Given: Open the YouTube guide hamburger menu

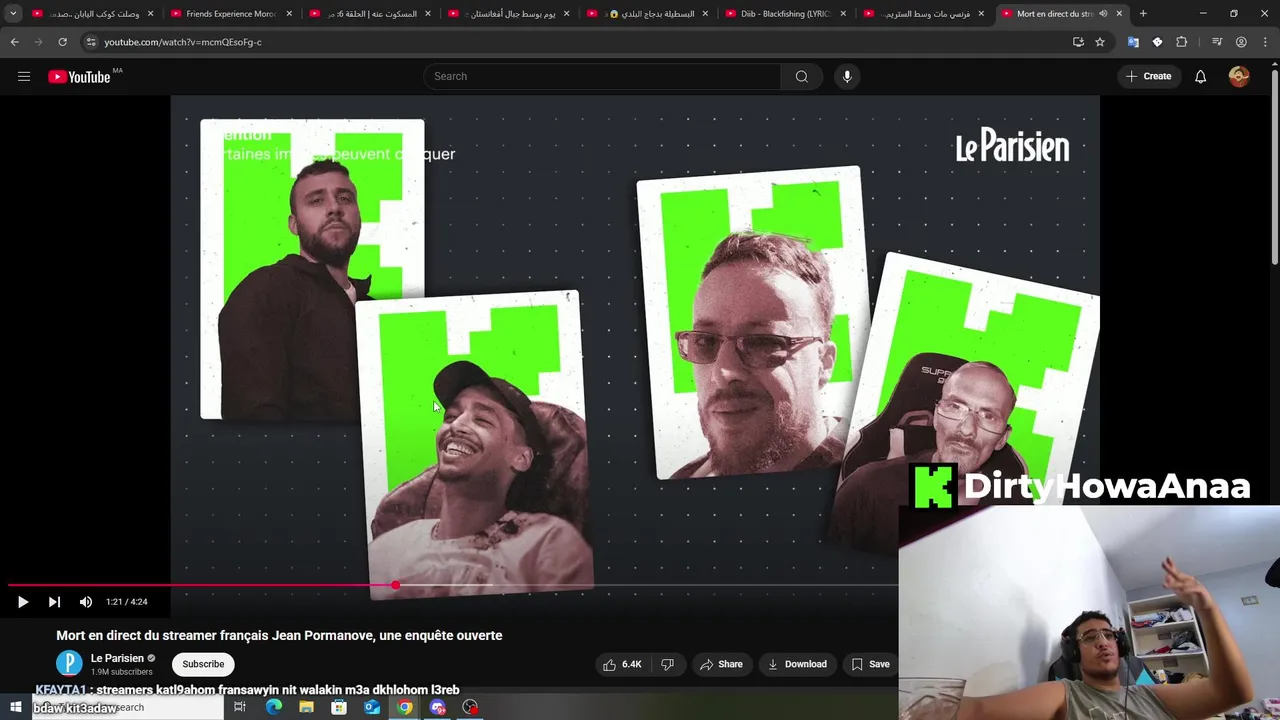Looking at the screenshot, I should click(24, 76).
